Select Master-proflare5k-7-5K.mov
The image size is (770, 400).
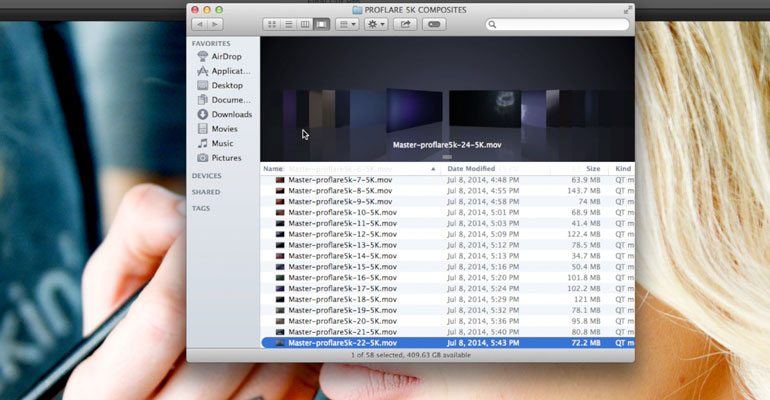[447, 180]
